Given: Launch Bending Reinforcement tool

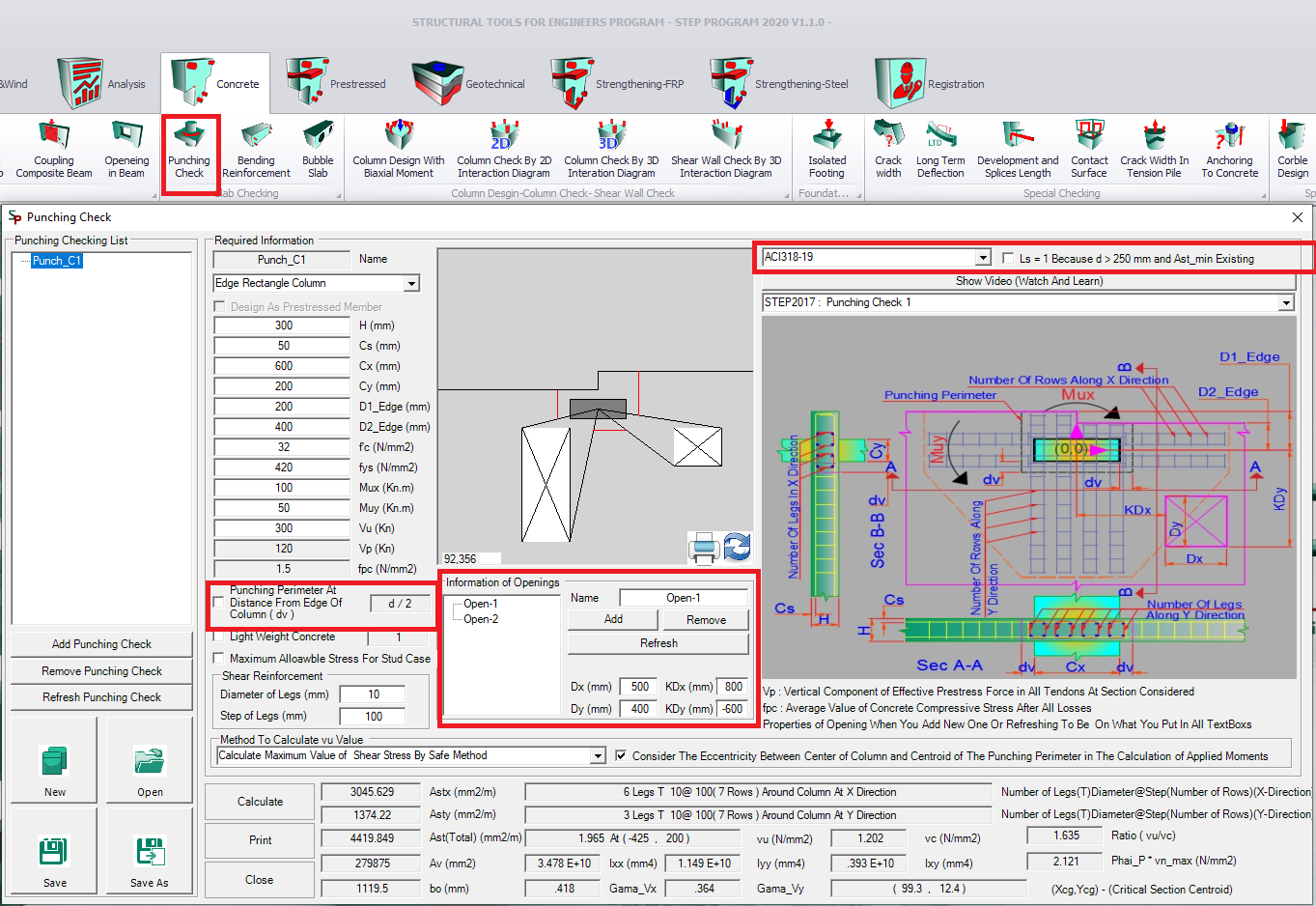Looking at the screenshot, I should [256, 151].
